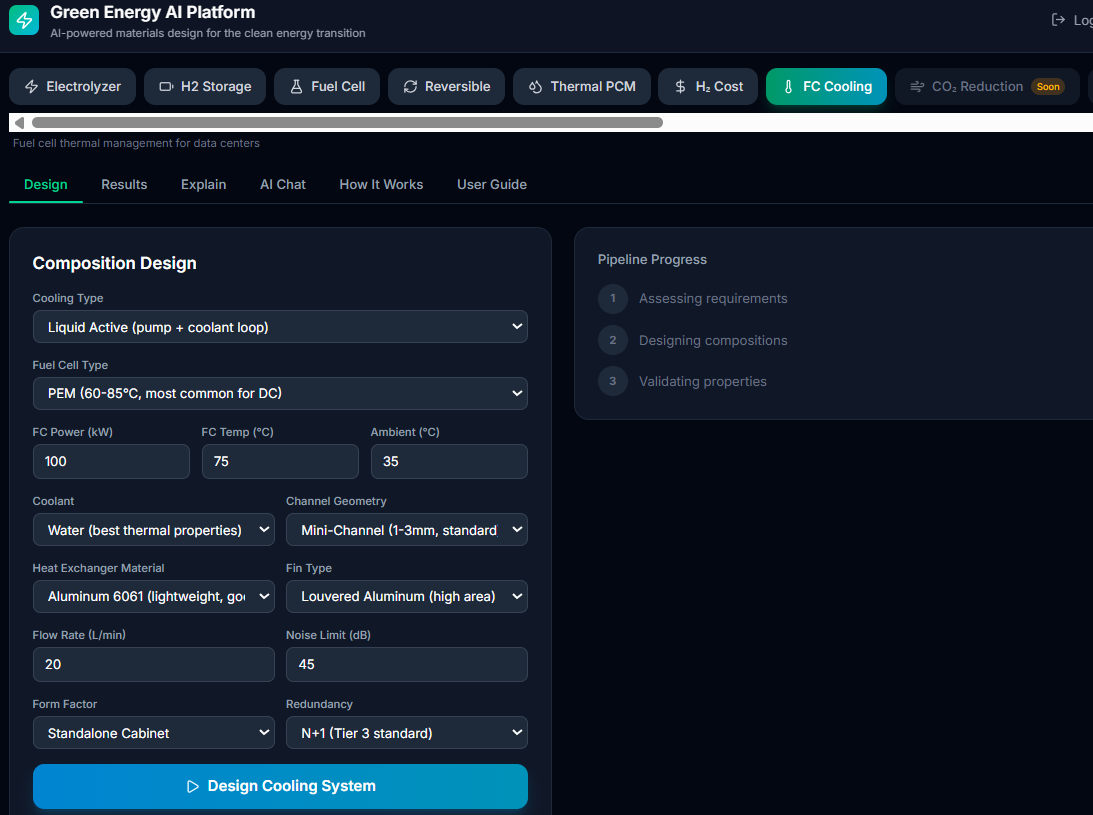The height and width of the screenshot is (815, 1093).
Task: Expand the Cooling Type dropdown
Action: [280, 326]
